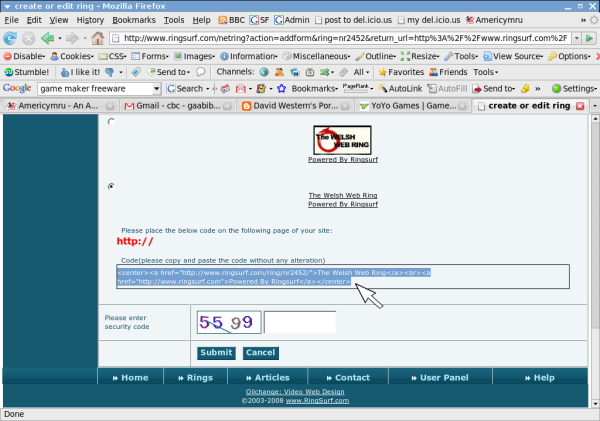The height and width of the screenshot is (421, 600).
Task: Open the Americymru bookmark
Action: pos(494,20)
